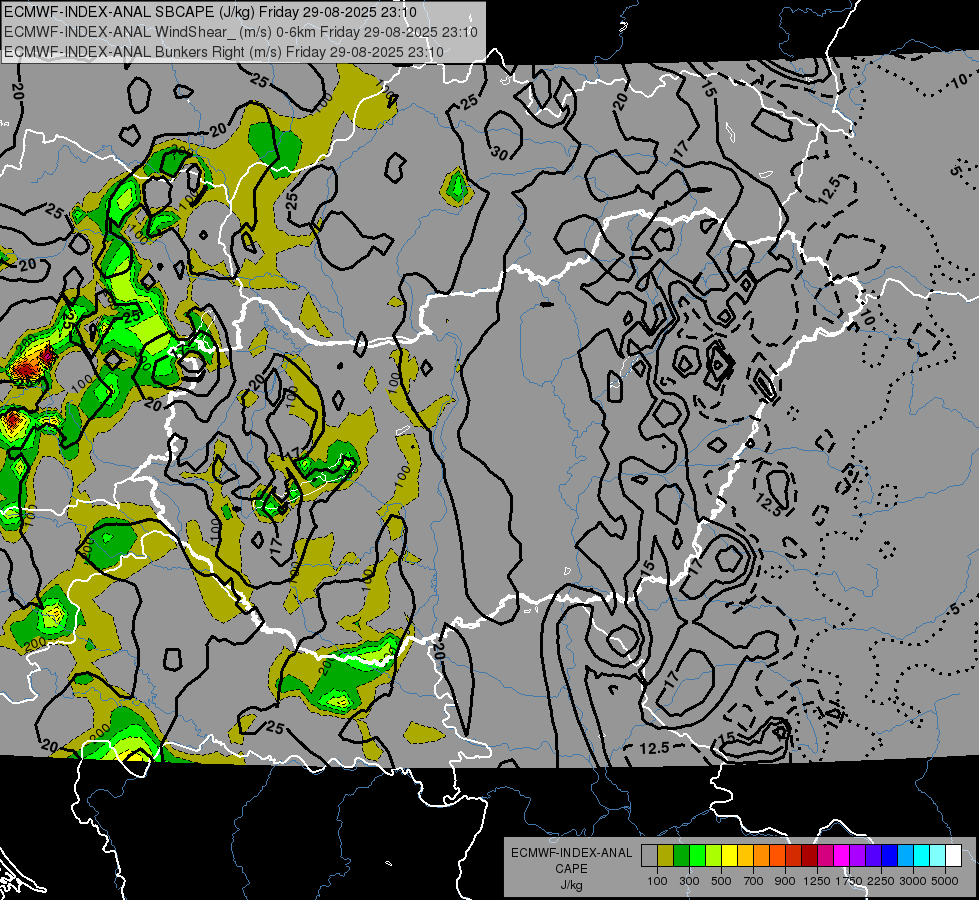The height and width of the screenshot is (900, 979).
Task: Click the cyan swatch right of the 3000 tick
Action: 922,856
